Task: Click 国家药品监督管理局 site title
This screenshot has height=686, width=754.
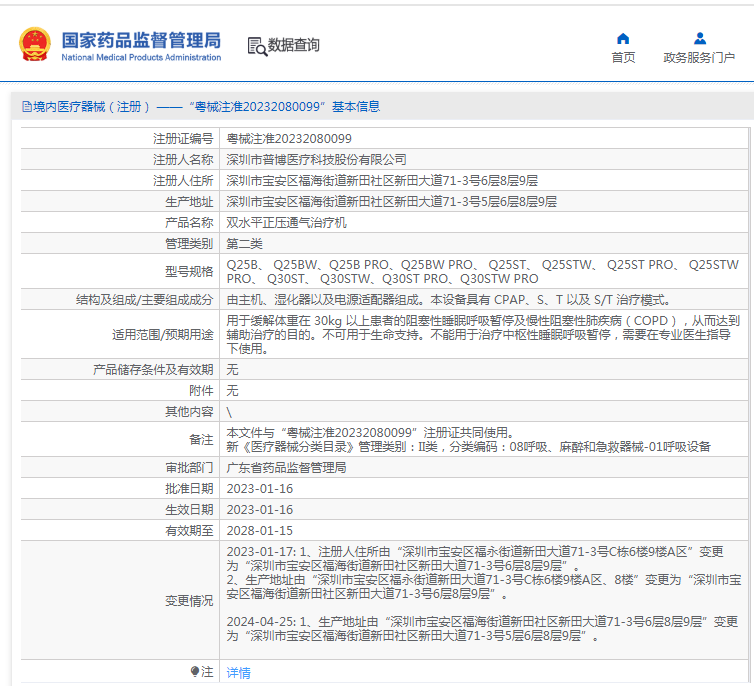Action: coord(141,40)
